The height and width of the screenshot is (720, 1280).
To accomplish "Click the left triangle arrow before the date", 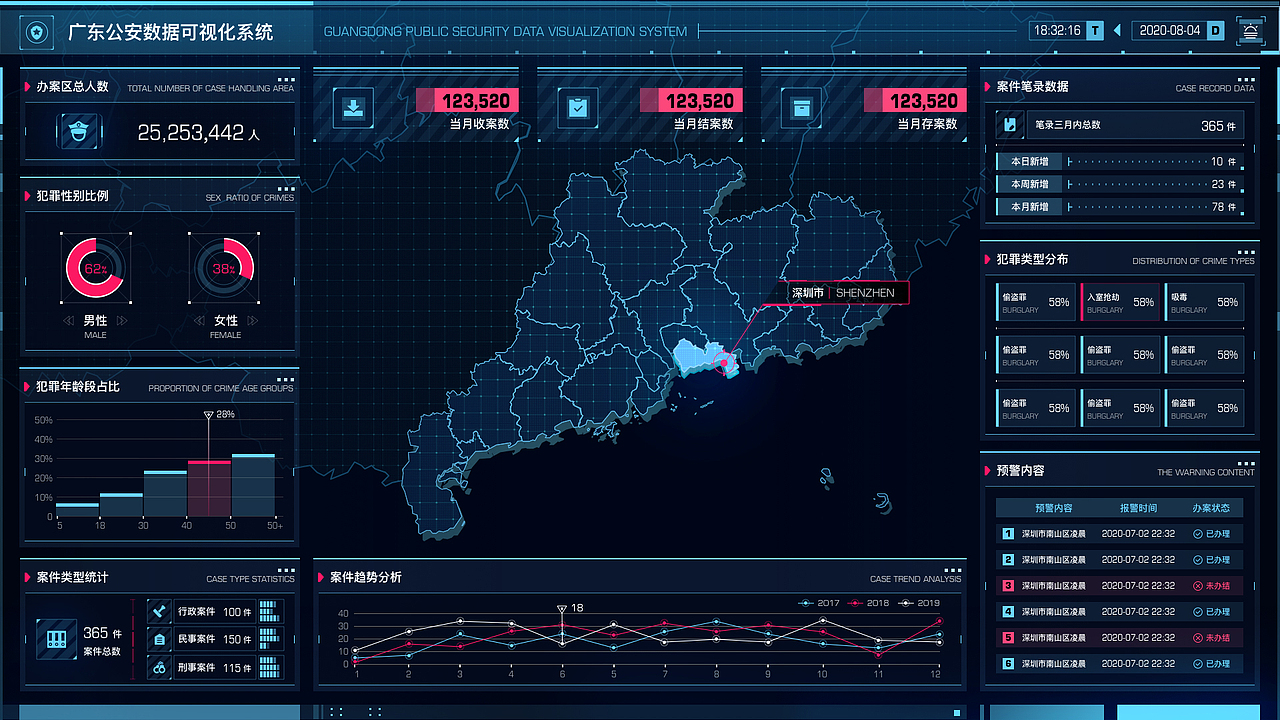I will 1118,31.
